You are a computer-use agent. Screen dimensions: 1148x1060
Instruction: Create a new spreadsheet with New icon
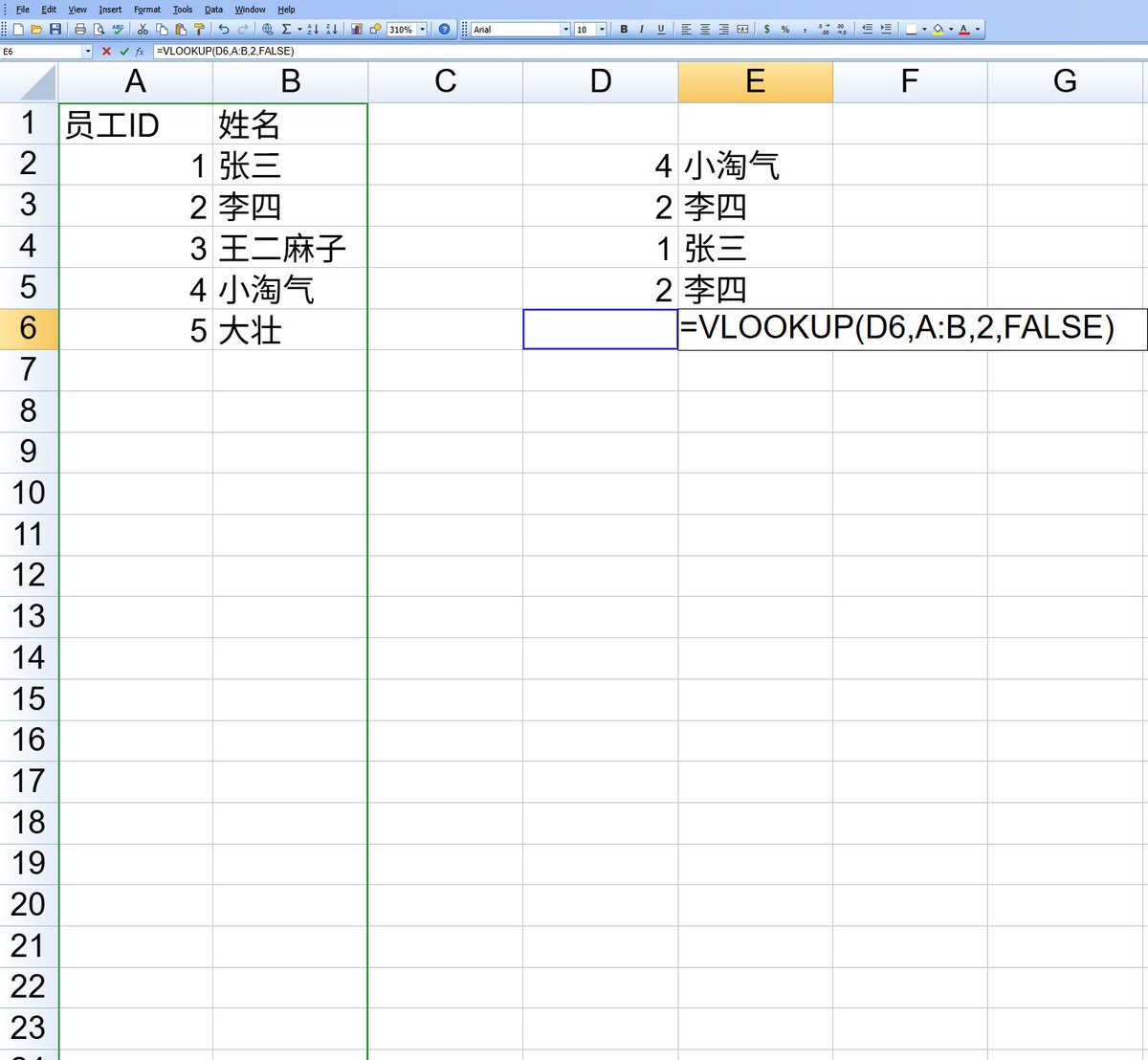pyautogui.click(x=18, y=30)
